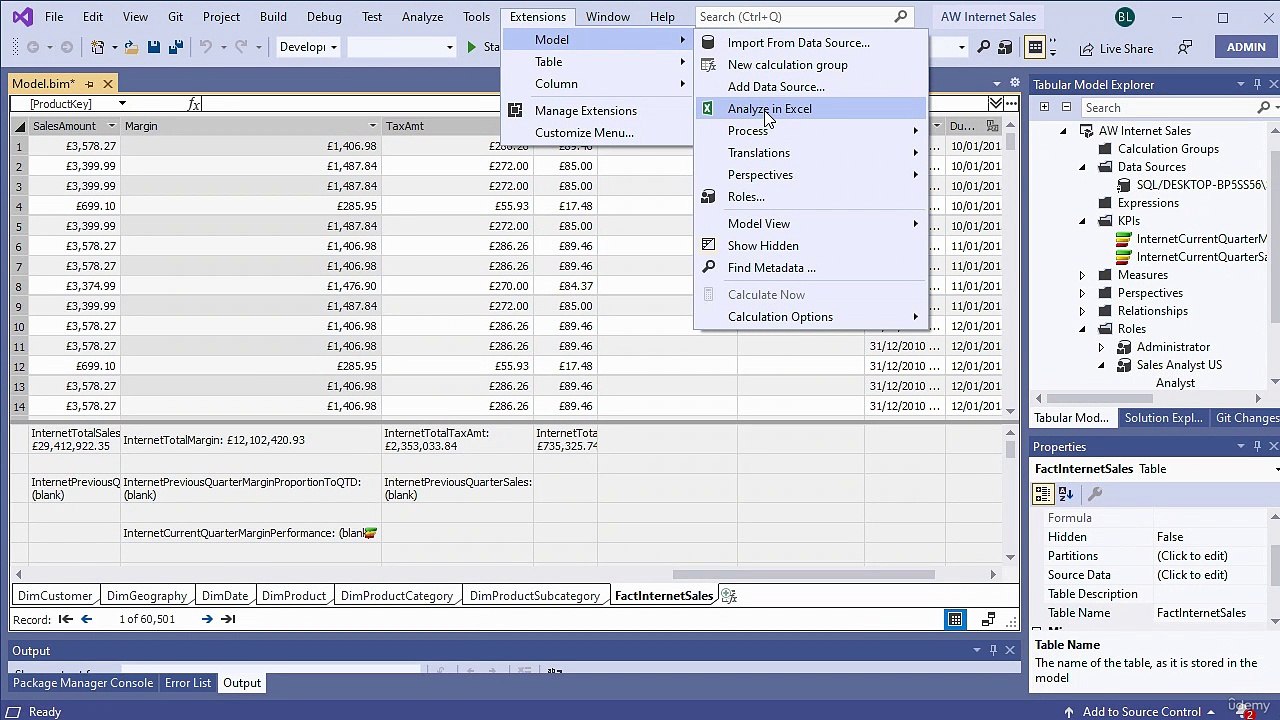Click the Undo toolbar icon

coord(206,47)
